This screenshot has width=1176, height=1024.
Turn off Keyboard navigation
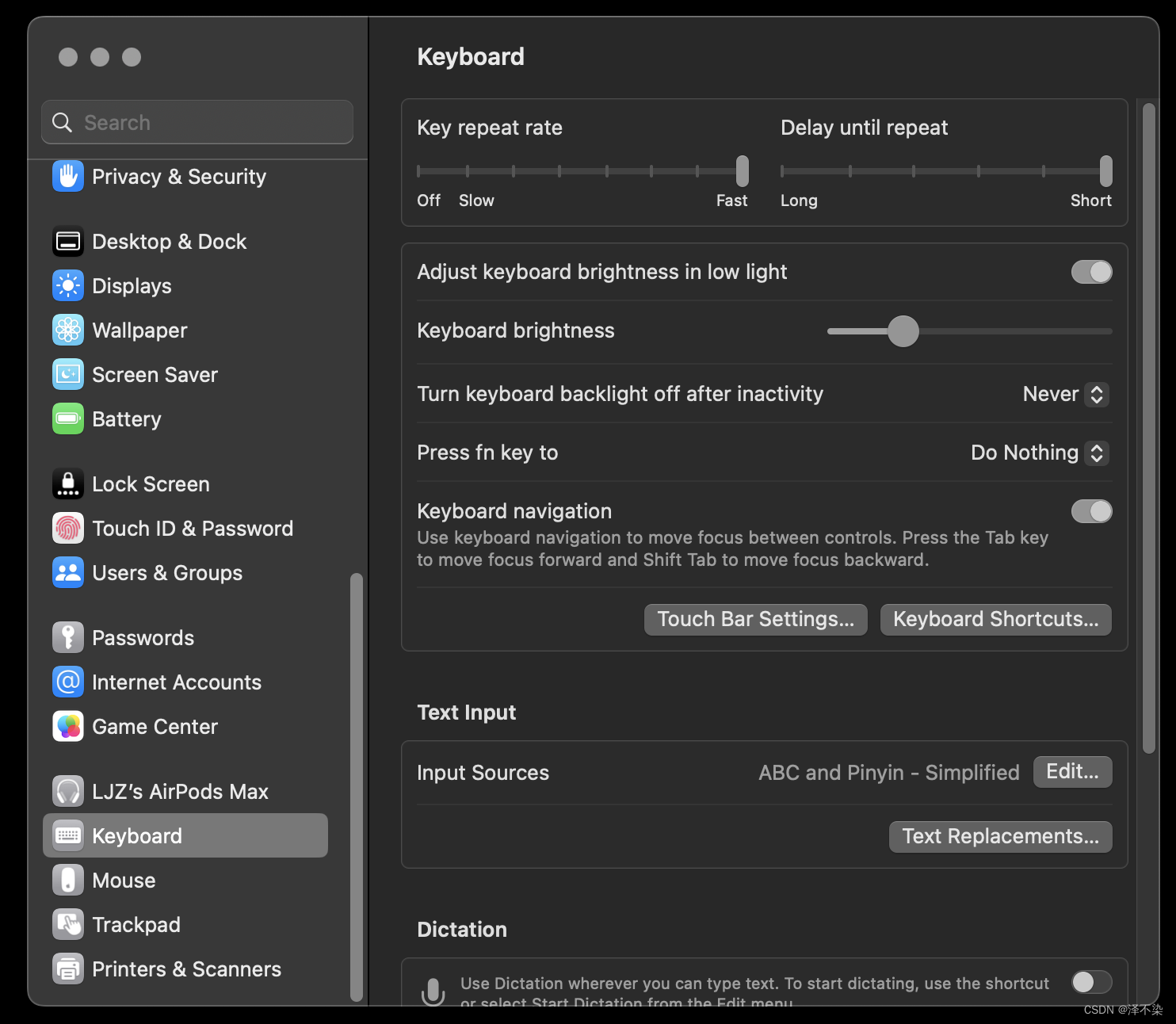(x=1091, y=511)
